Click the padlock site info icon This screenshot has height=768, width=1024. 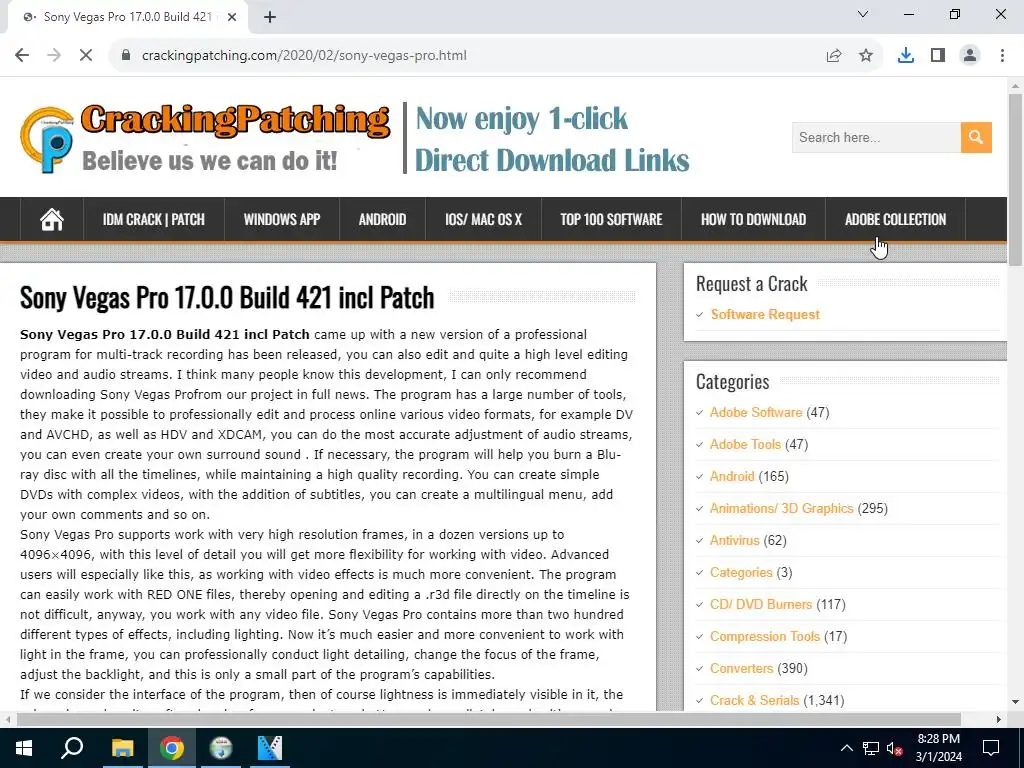pos(126,56)
